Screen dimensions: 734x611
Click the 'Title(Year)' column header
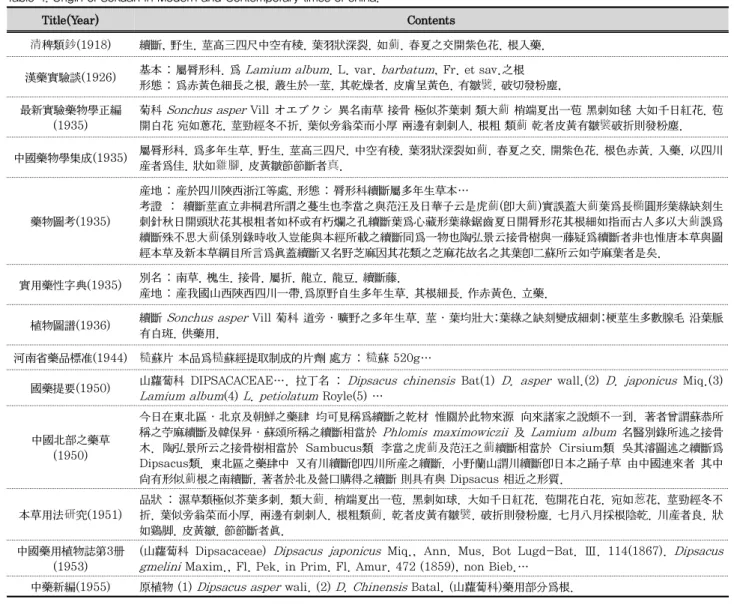[x=70, y=20]
